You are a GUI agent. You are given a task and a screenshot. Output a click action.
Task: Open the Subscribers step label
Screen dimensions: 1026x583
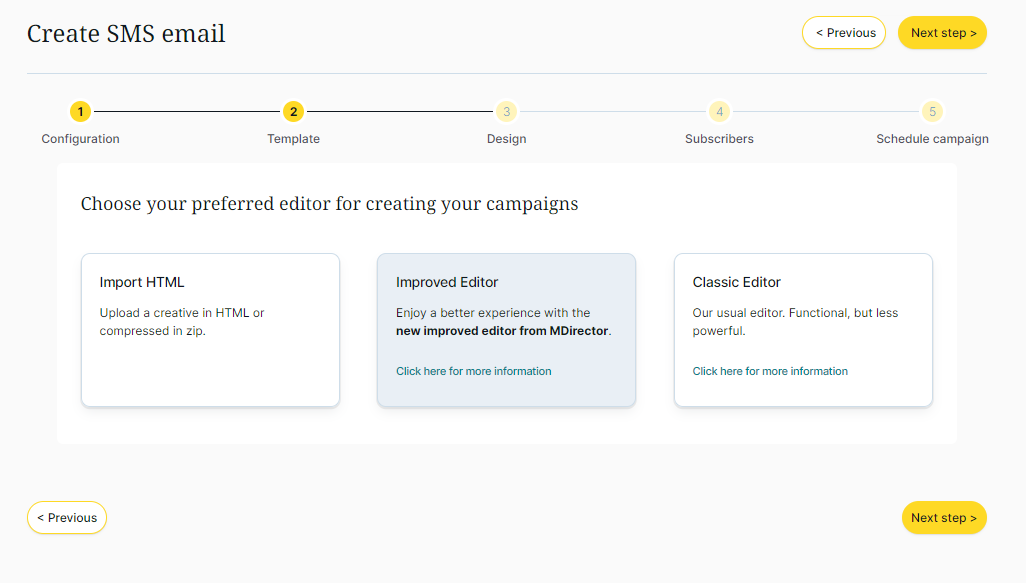pos(719,139)
